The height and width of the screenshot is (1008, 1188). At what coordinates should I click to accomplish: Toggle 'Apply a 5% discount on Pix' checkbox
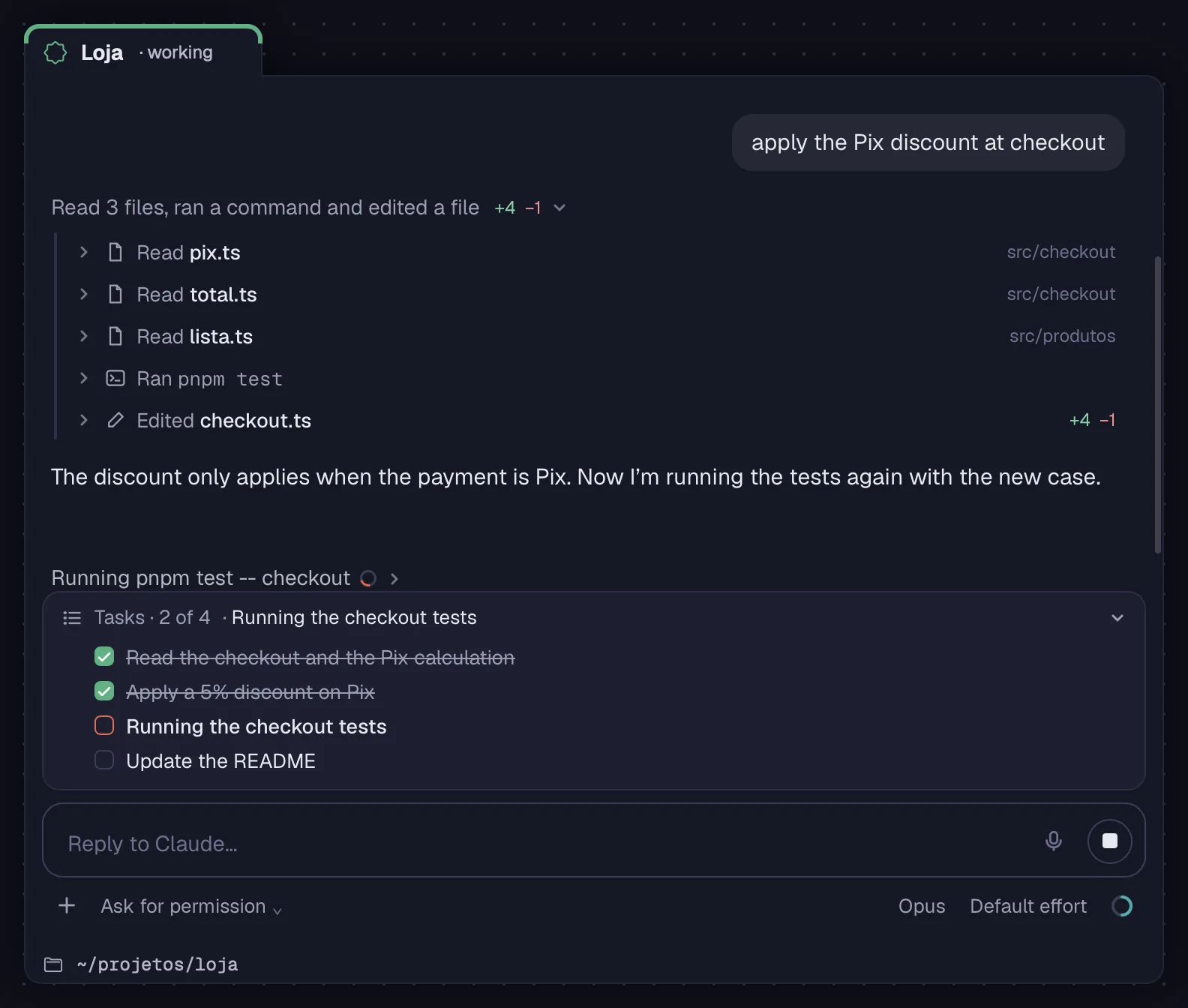click(104, 691)
